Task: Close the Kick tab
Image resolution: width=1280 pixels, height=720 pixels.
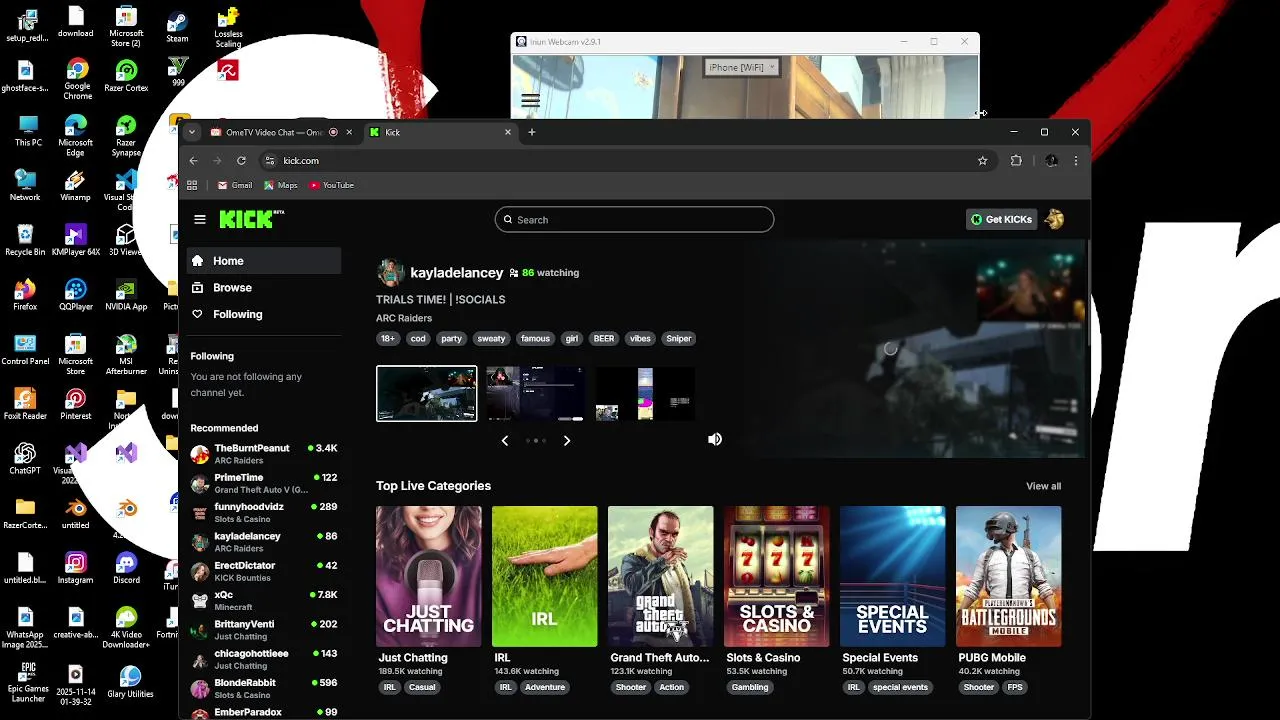Action: pos(507,132)
